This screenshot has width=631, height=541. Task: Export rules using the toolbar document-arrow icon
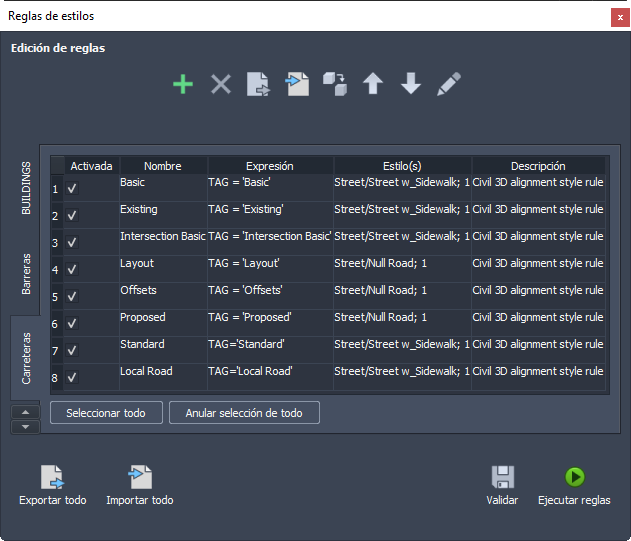(258, 84)
